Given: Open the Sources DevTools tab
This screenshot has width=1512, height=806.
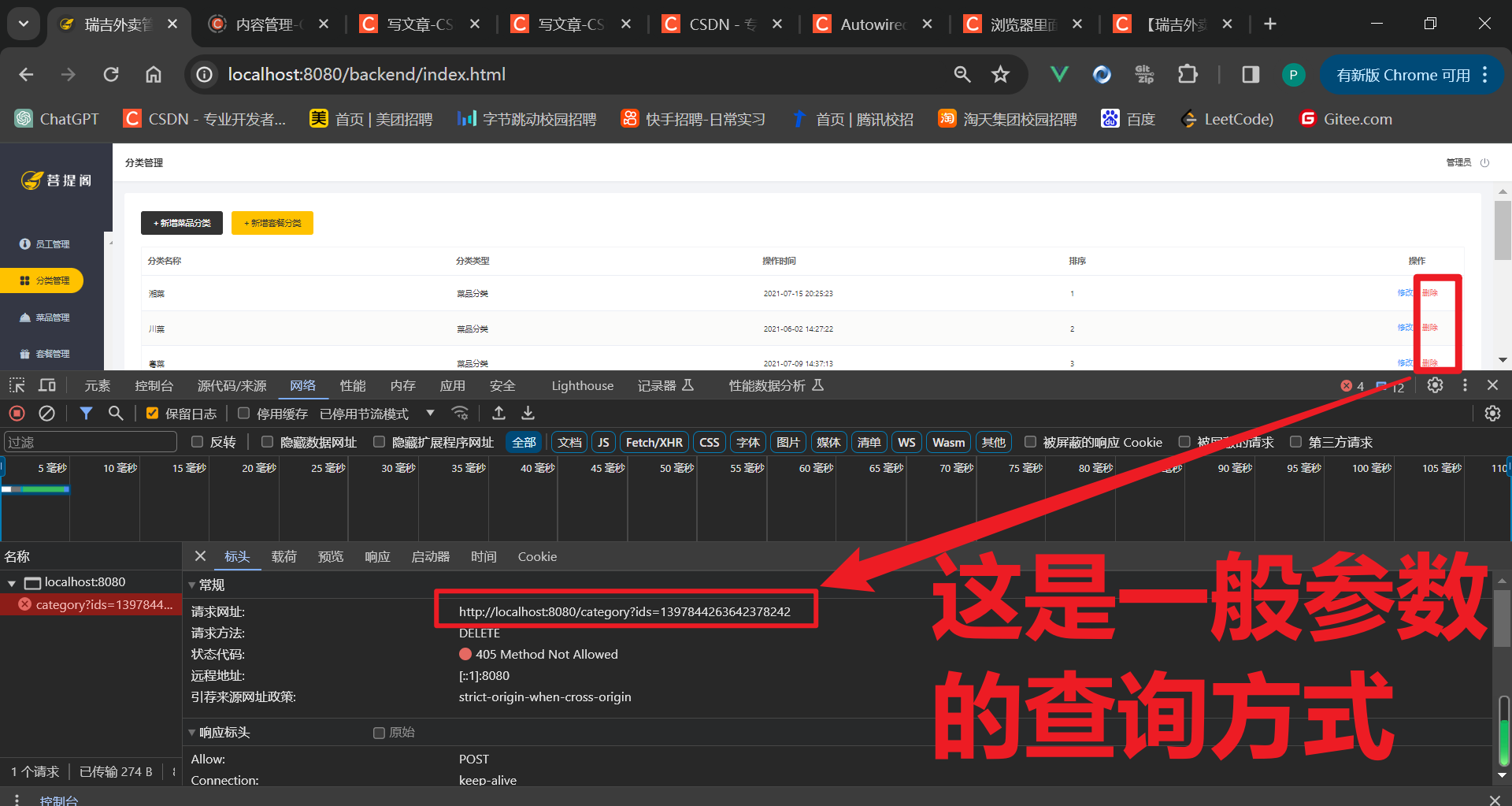Looking at the screenshot, I should point(232,385).
